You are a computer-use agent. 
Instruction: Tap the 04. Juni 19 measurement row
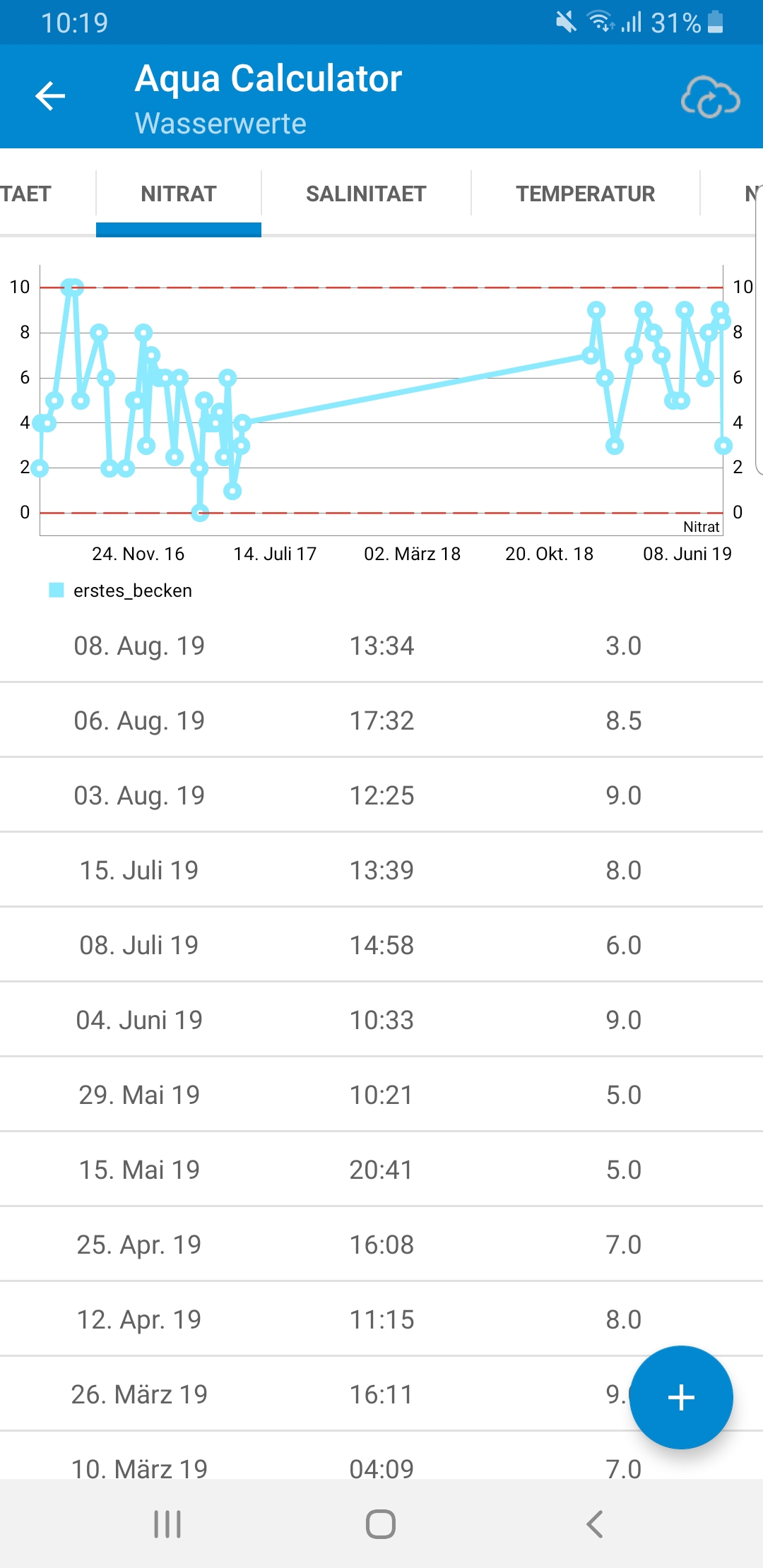tap(381, 1020)
